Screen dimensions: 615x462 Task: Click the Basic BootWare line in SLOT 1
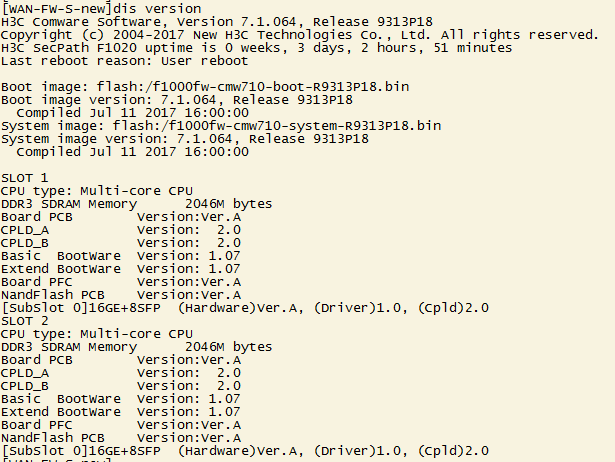[120, 255]
